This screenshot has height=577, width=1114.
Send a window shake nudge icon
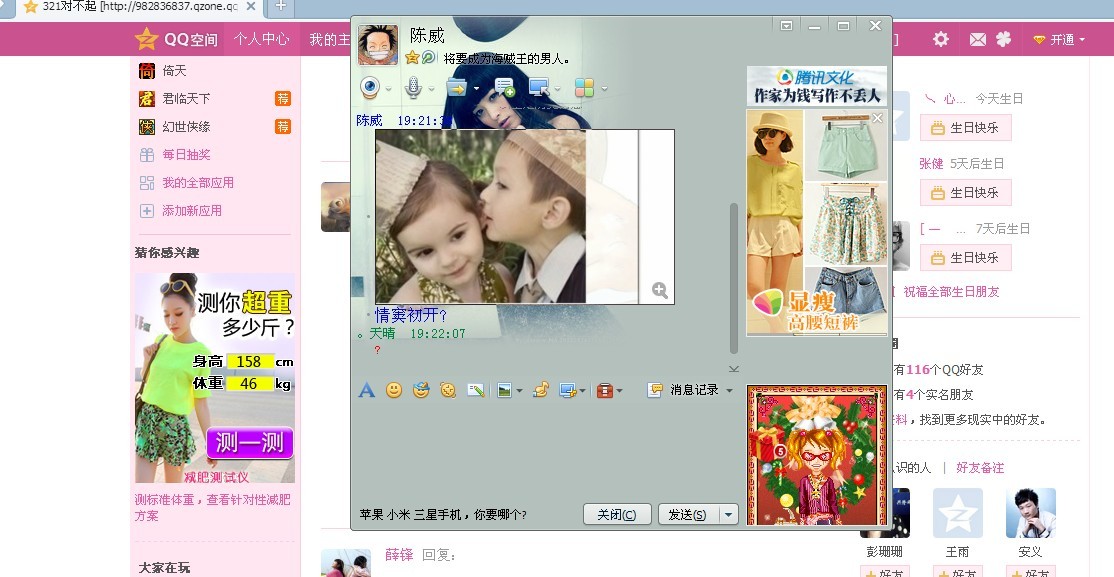448,389
